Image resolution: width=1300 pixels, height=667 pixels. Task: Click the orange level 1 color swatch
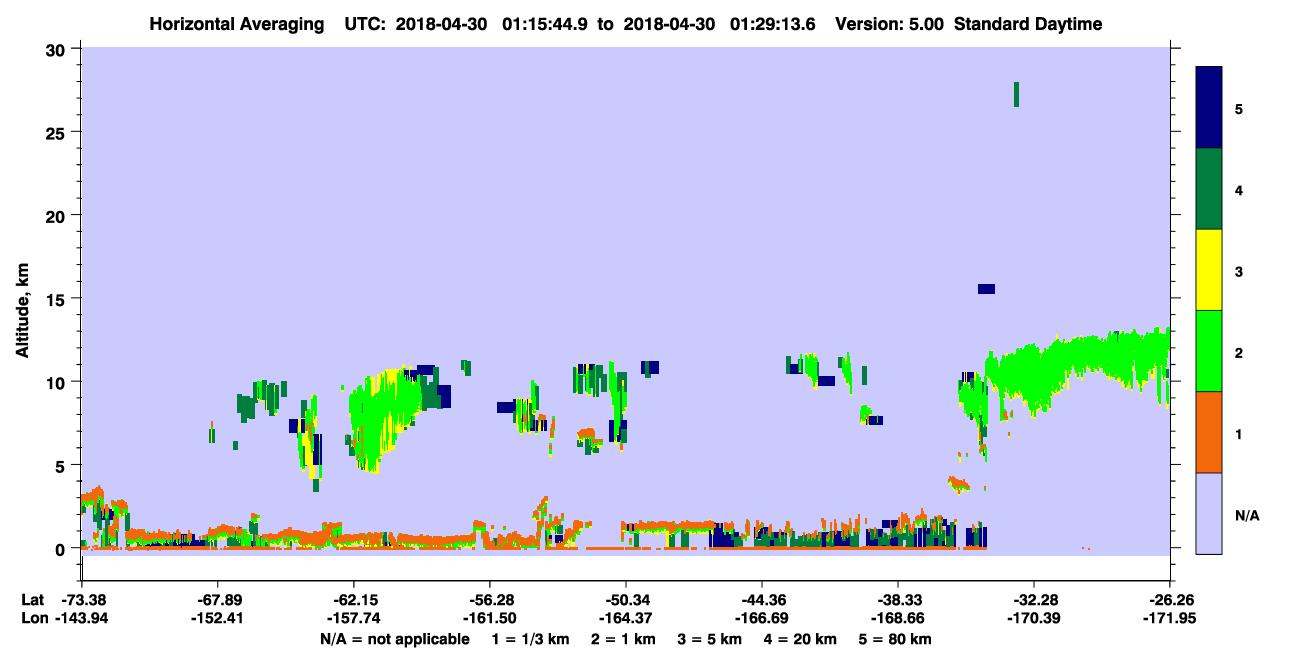click(x=1209, y=432)
